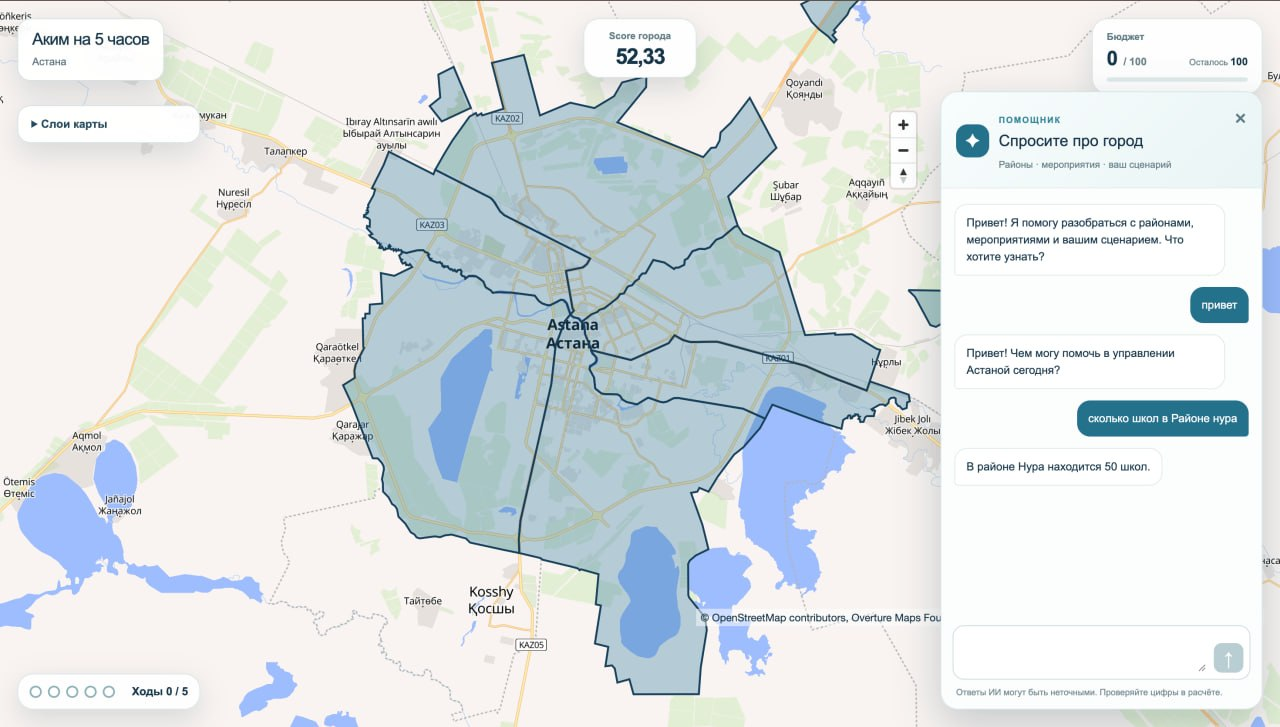Click 'сколько школ в Районе нура' message

[x=1163, y=419]
